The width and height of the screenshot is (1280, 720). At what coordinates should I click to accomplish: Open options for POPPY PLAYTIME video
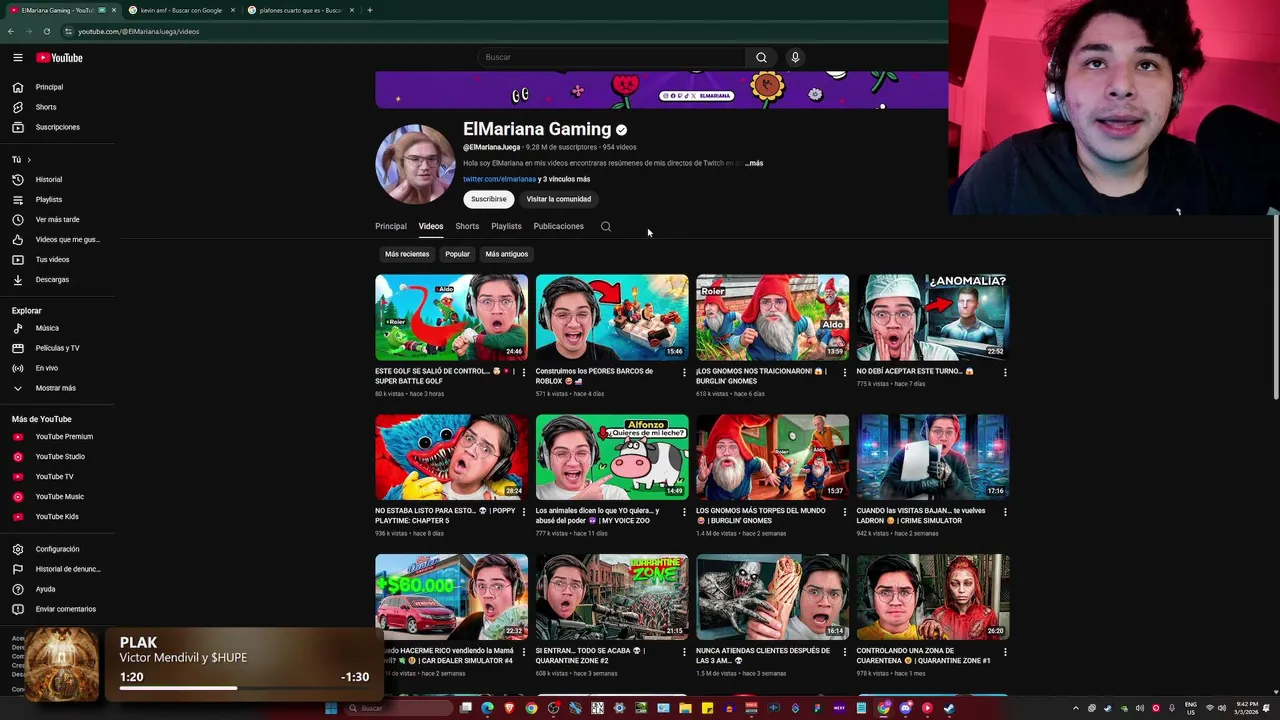click(x=524, y=512)
